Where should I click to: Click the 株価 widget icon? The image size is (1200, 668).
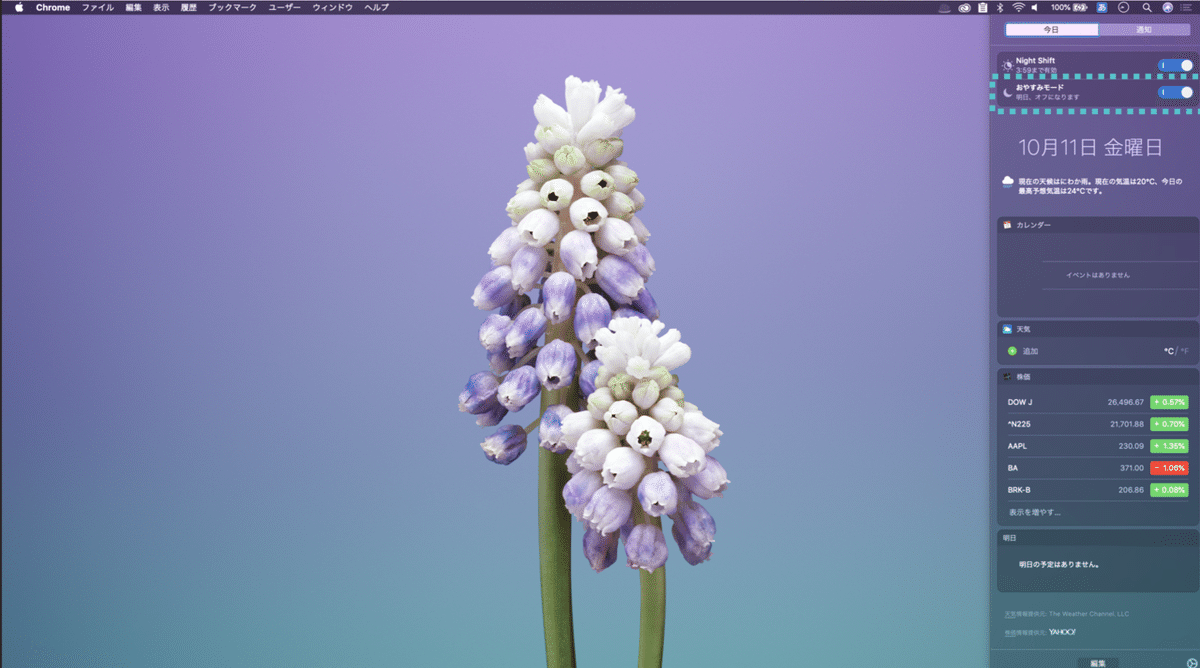(x=1007, y=377)
